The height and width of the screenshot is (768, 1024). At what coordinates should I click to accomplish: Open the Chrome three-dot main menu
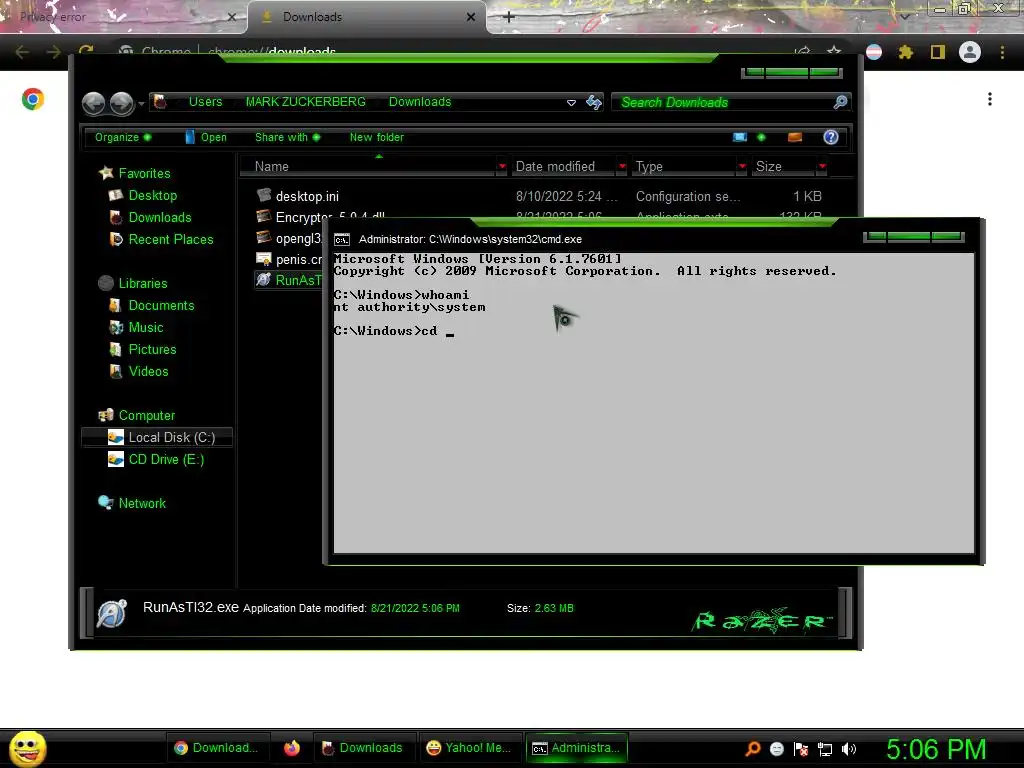point(1002,52)
